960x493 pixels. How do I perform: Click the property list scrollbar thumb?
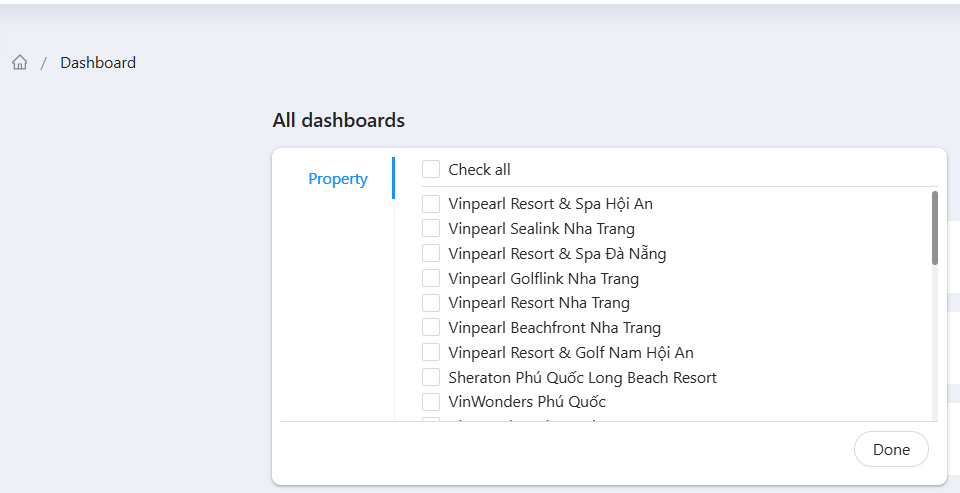click(935, 228)
